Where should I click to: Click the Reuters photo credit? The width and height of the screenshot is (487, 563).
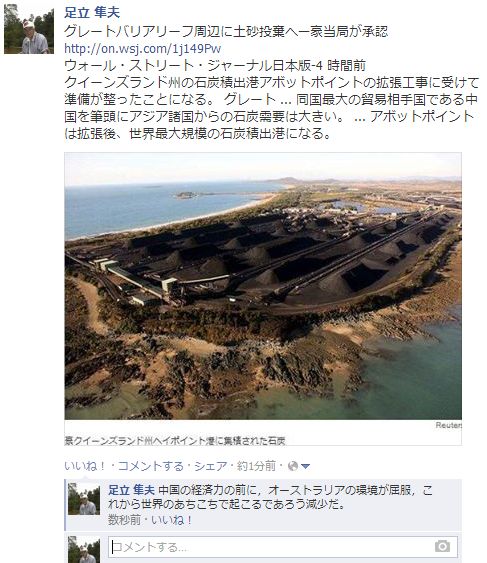(448, 425)
